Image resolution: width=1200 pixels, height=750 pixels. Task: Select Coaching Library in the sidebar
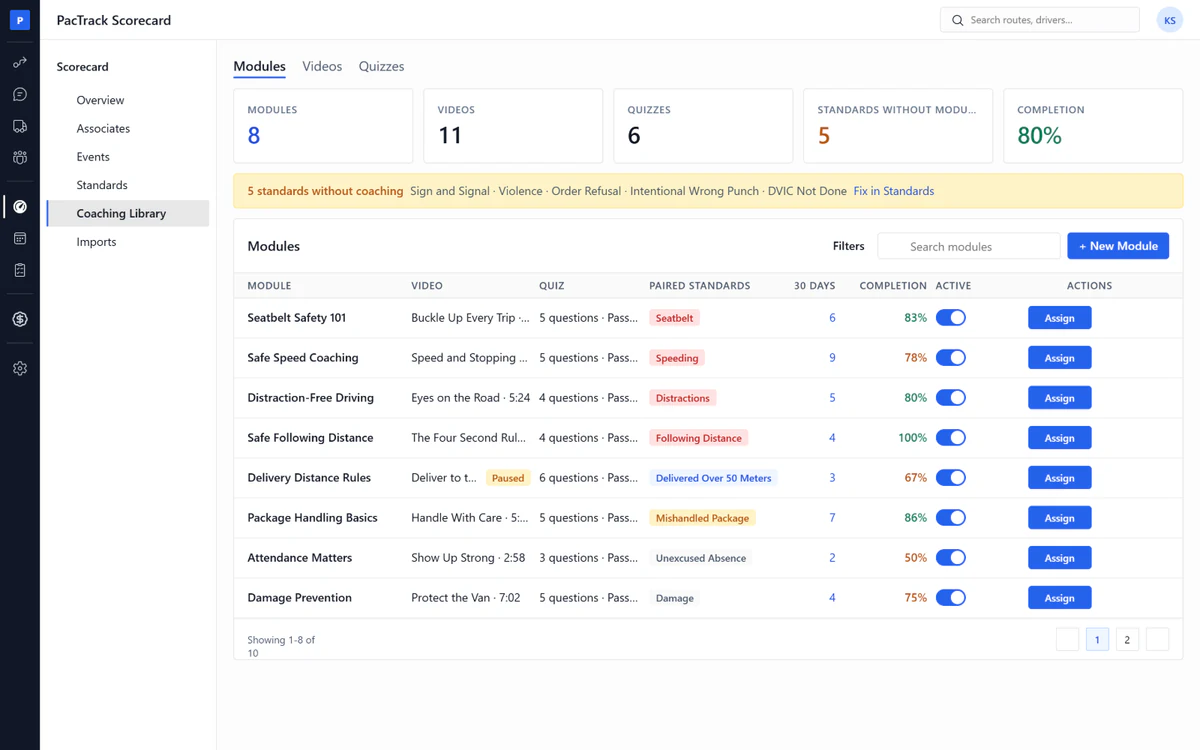(128, 213)
